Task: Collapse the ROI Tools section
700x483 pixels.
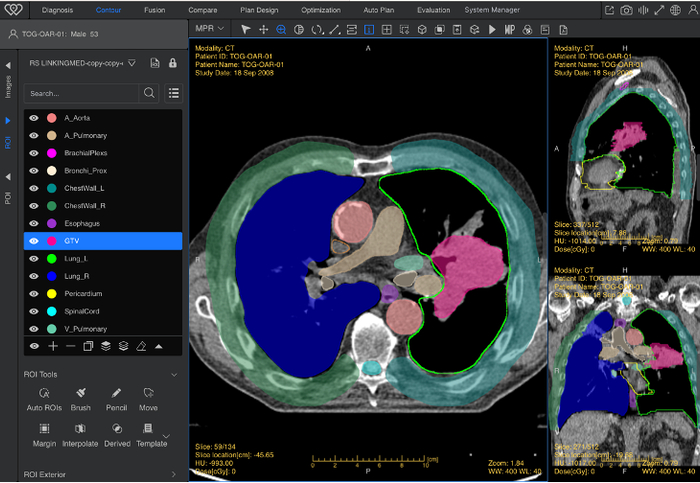Action: [x=175, y=375]
